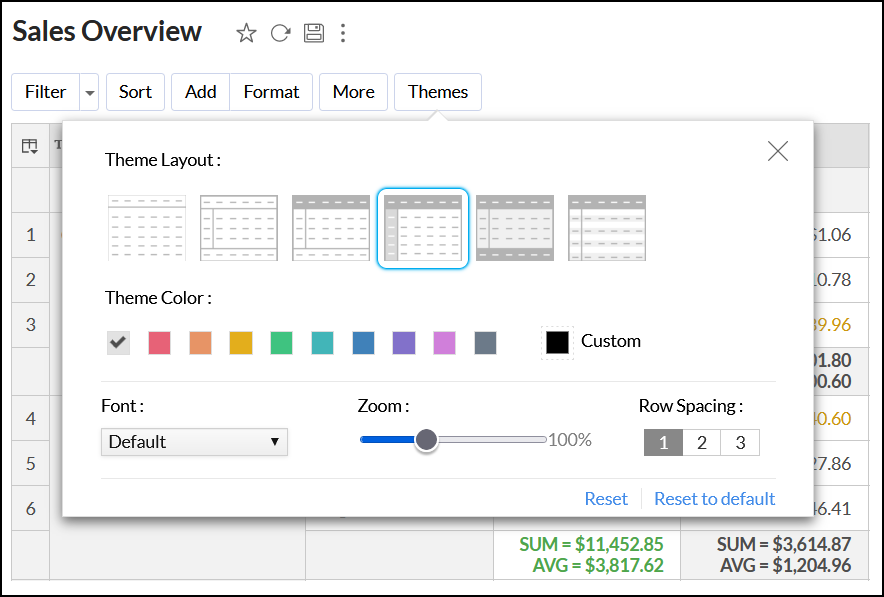Open the three-dot more options menu

pos(343,33)
